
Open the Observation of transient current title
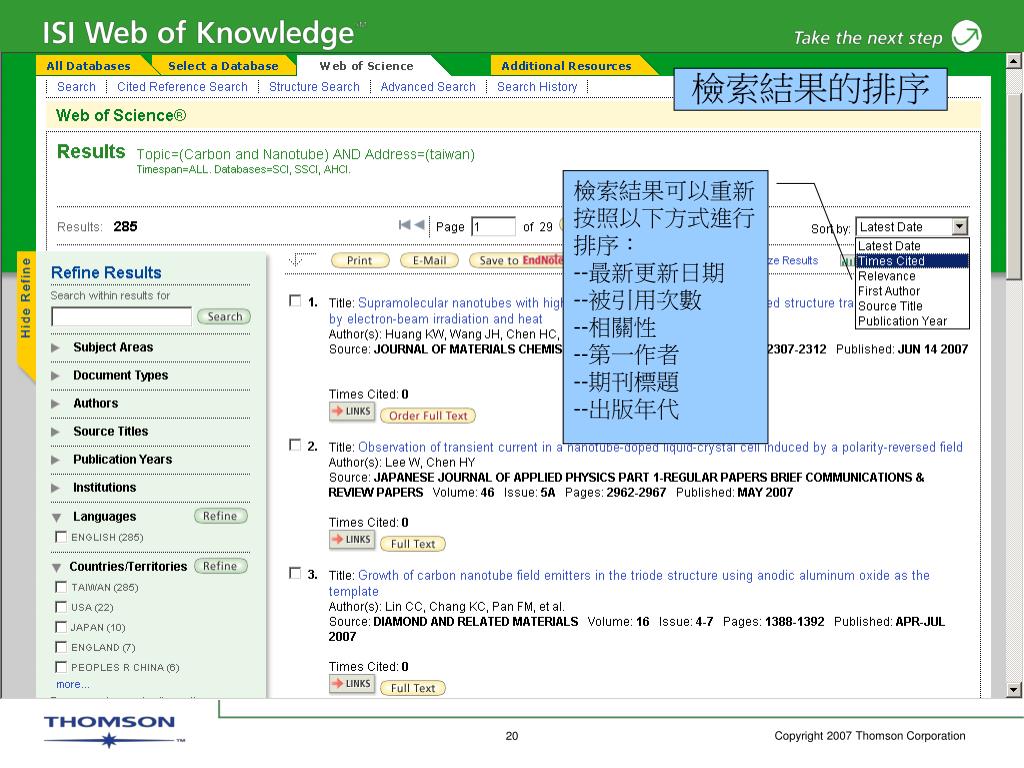coord(660,447)
